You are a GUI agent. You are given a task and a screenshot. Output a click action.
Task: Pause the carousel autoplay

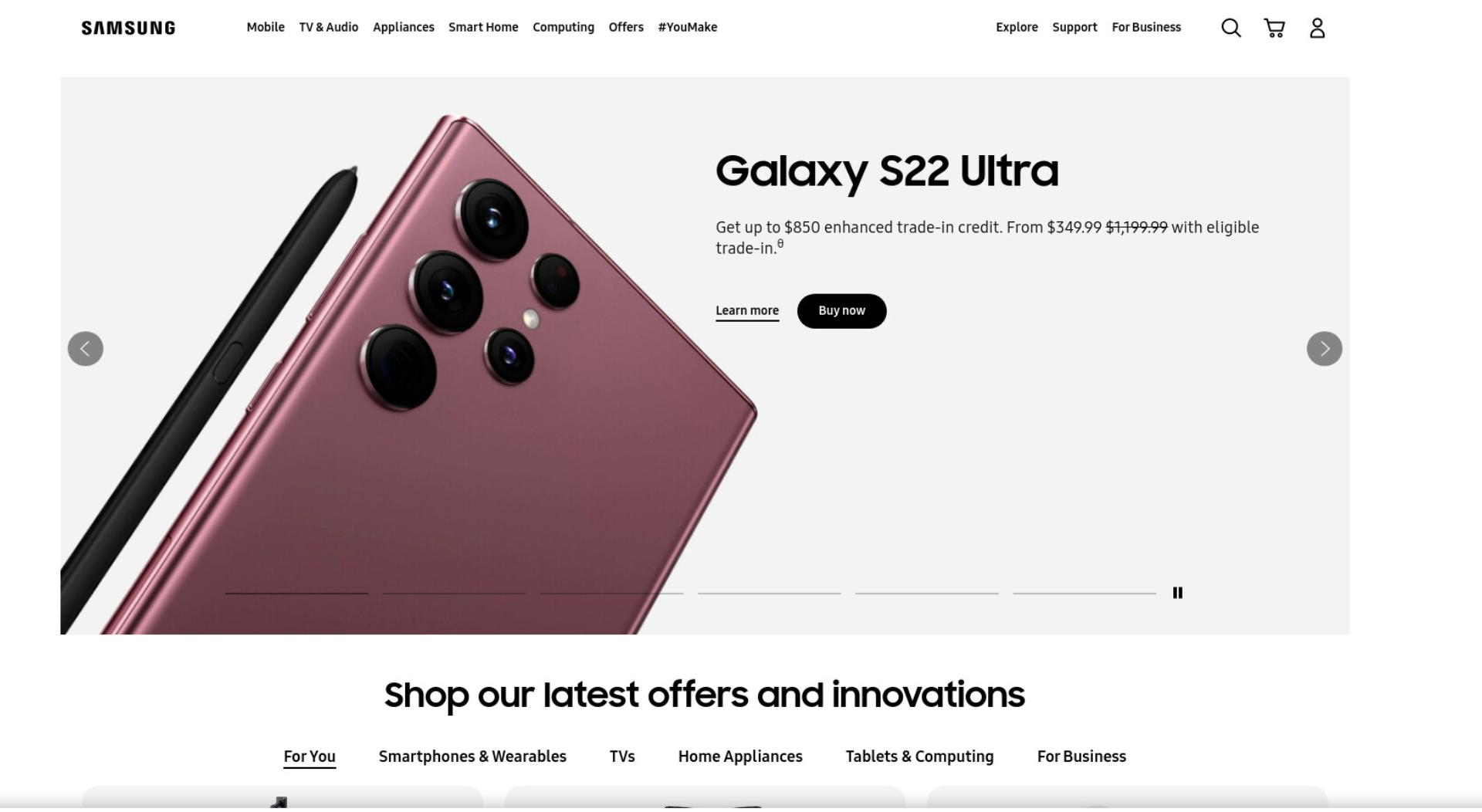1178,593
